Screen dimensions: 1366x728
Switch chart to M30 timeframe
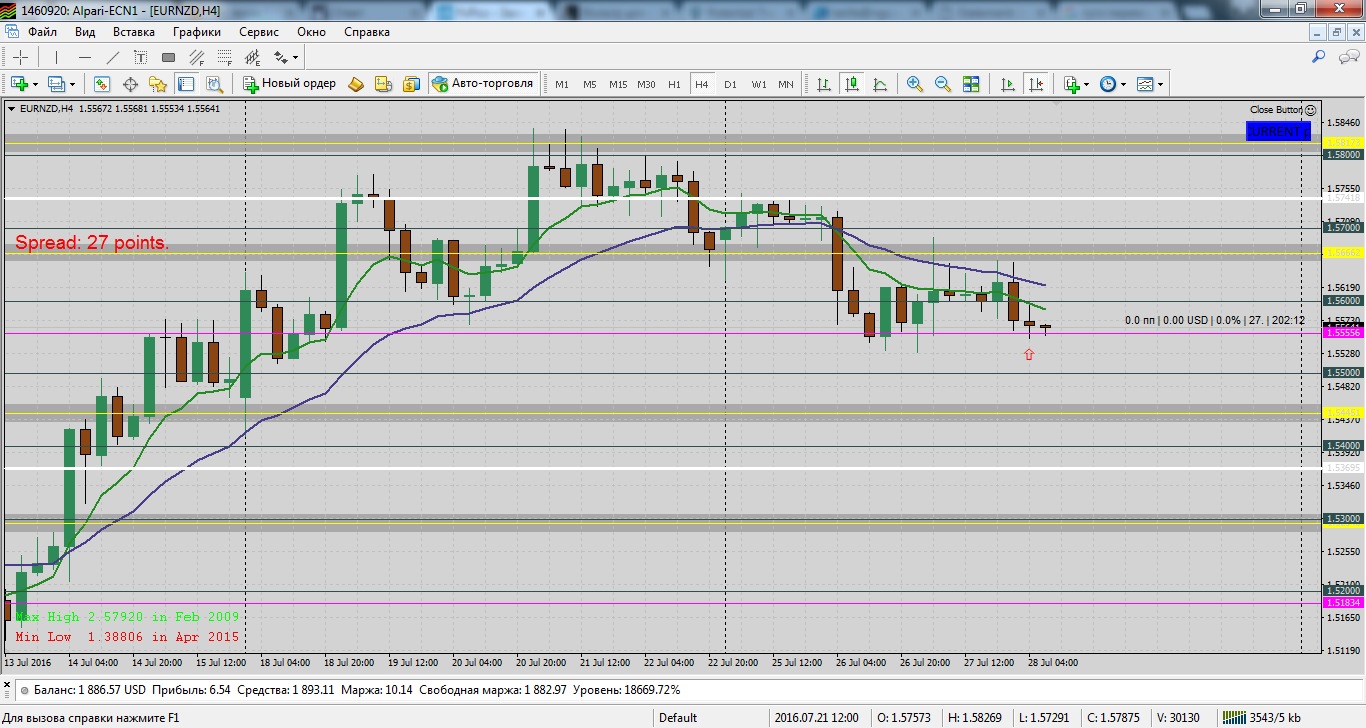646,84
